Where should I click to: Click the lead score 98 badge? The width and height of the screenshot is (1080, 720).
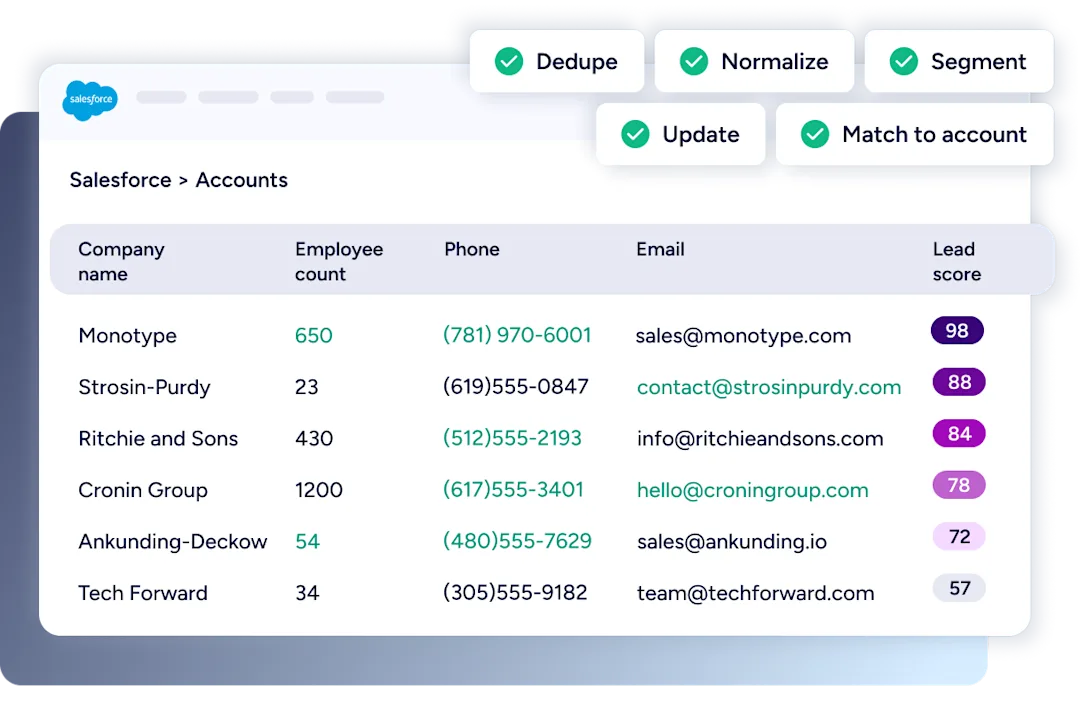[x=957, y=331]
